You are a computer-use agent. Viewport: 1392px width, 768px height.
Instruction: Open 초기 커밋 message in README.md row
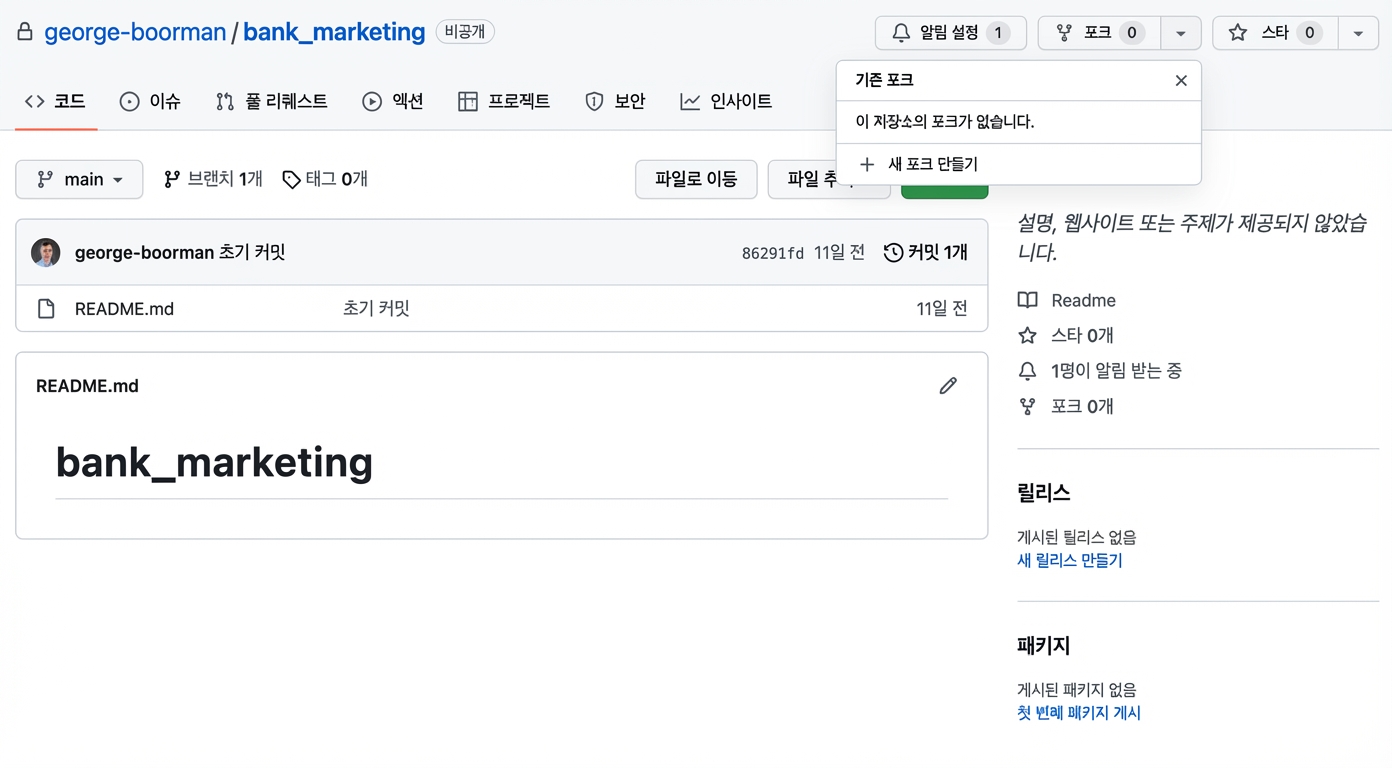(376, 309)
